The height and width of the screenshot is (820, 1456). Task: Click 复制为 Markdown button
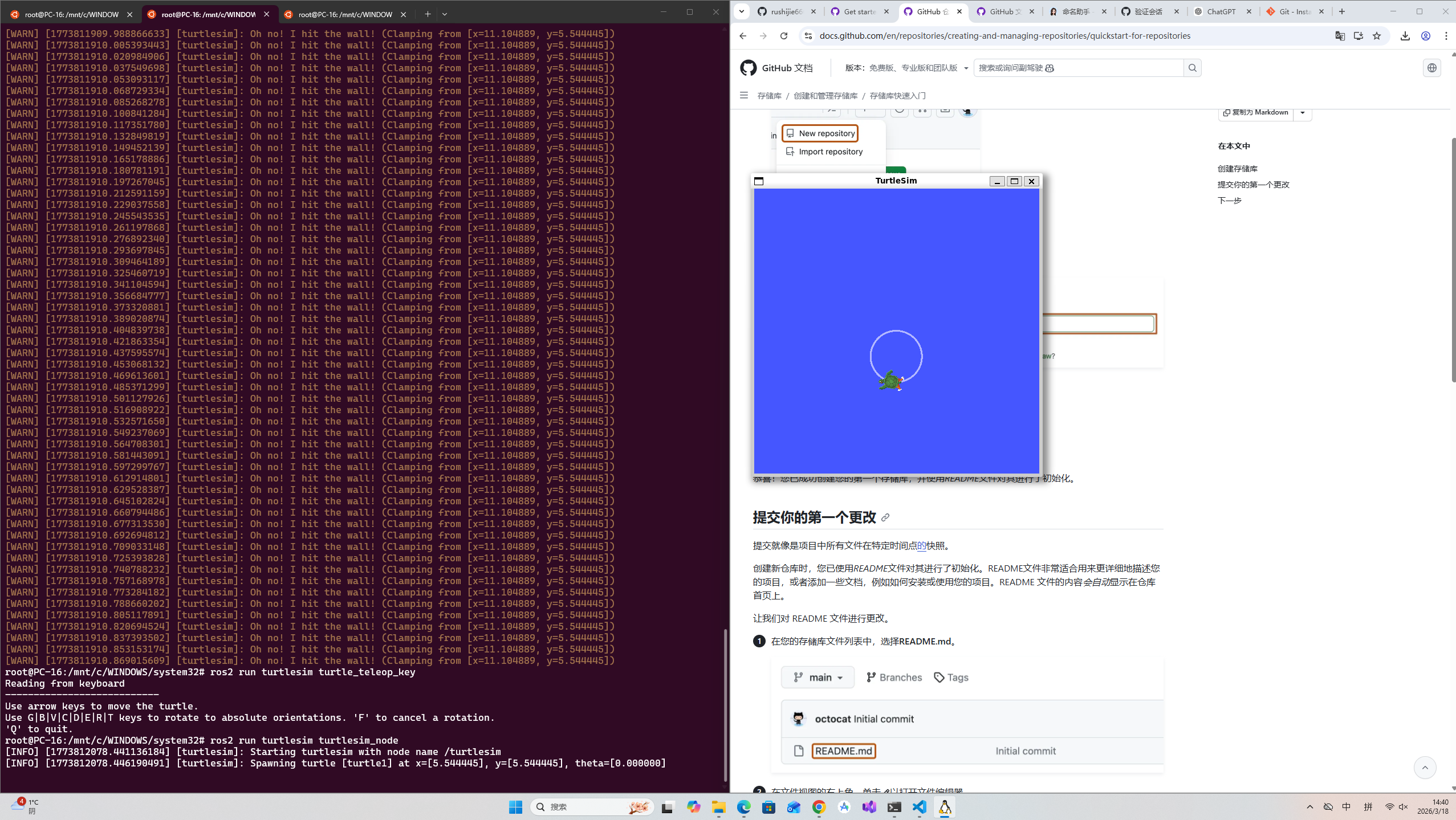1256,112
